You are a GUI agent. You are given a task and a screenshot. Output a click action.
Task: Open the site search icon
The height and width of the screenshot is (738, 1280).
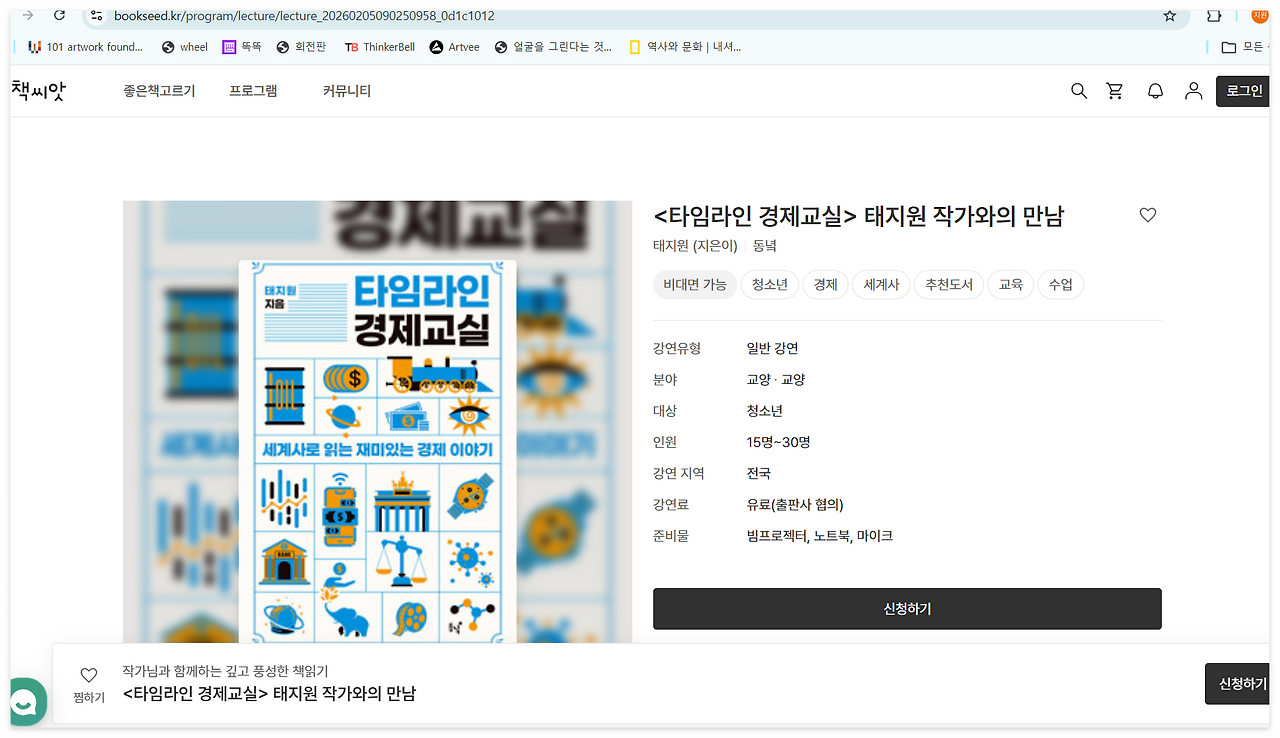pyautogui.click(x=1079, y=91)
